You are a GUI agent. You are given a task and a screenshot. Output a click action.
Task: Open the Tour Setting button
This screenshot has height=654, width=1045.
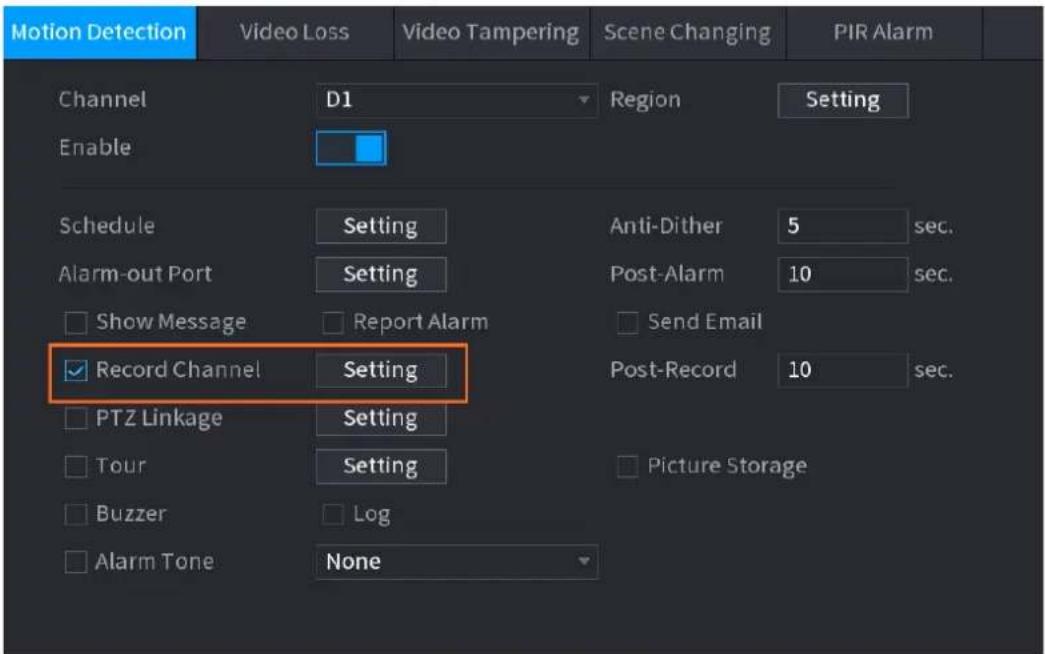tap(381, 466)
